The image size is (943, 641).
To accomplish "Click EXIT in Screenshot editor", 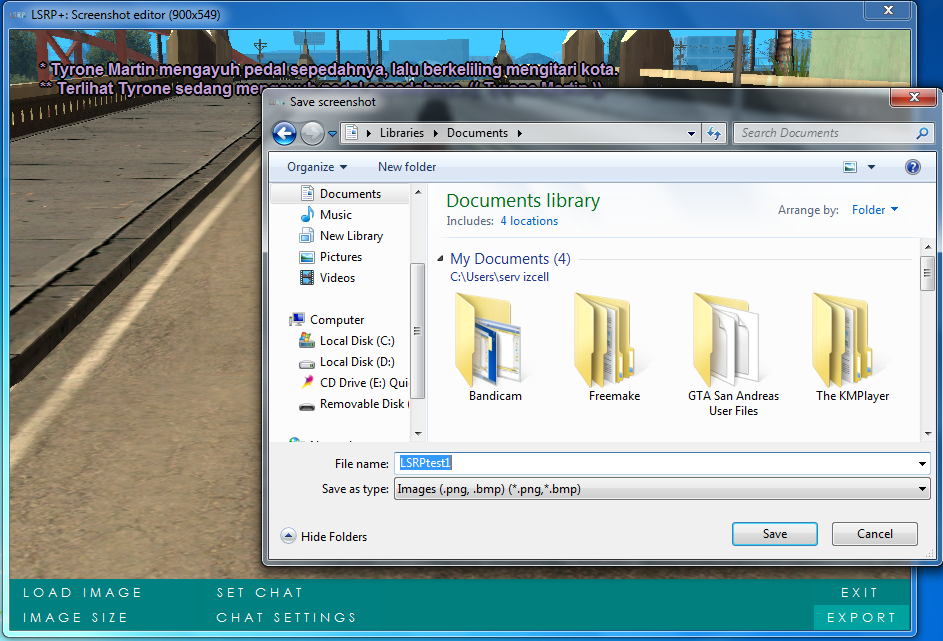I will coord(859,592).
